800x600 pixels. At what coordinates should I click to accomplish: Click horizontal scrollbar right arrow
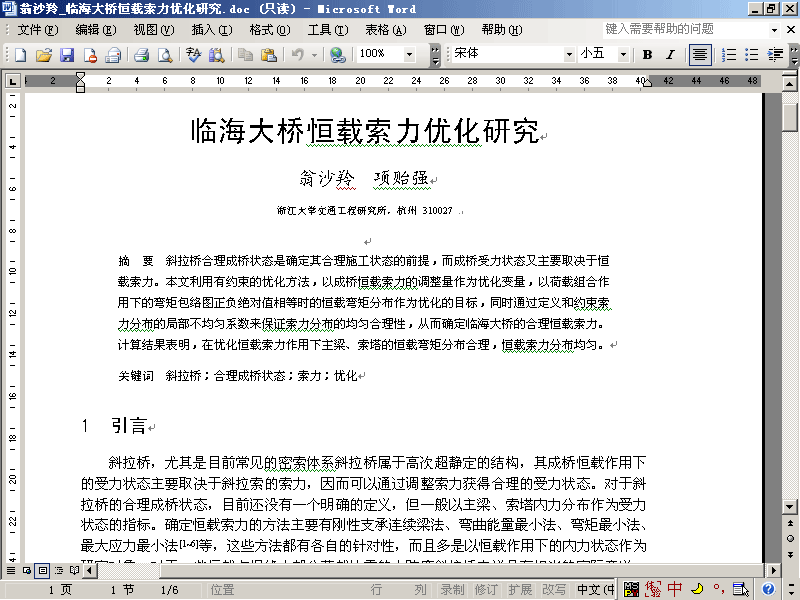tap(773, 570)
